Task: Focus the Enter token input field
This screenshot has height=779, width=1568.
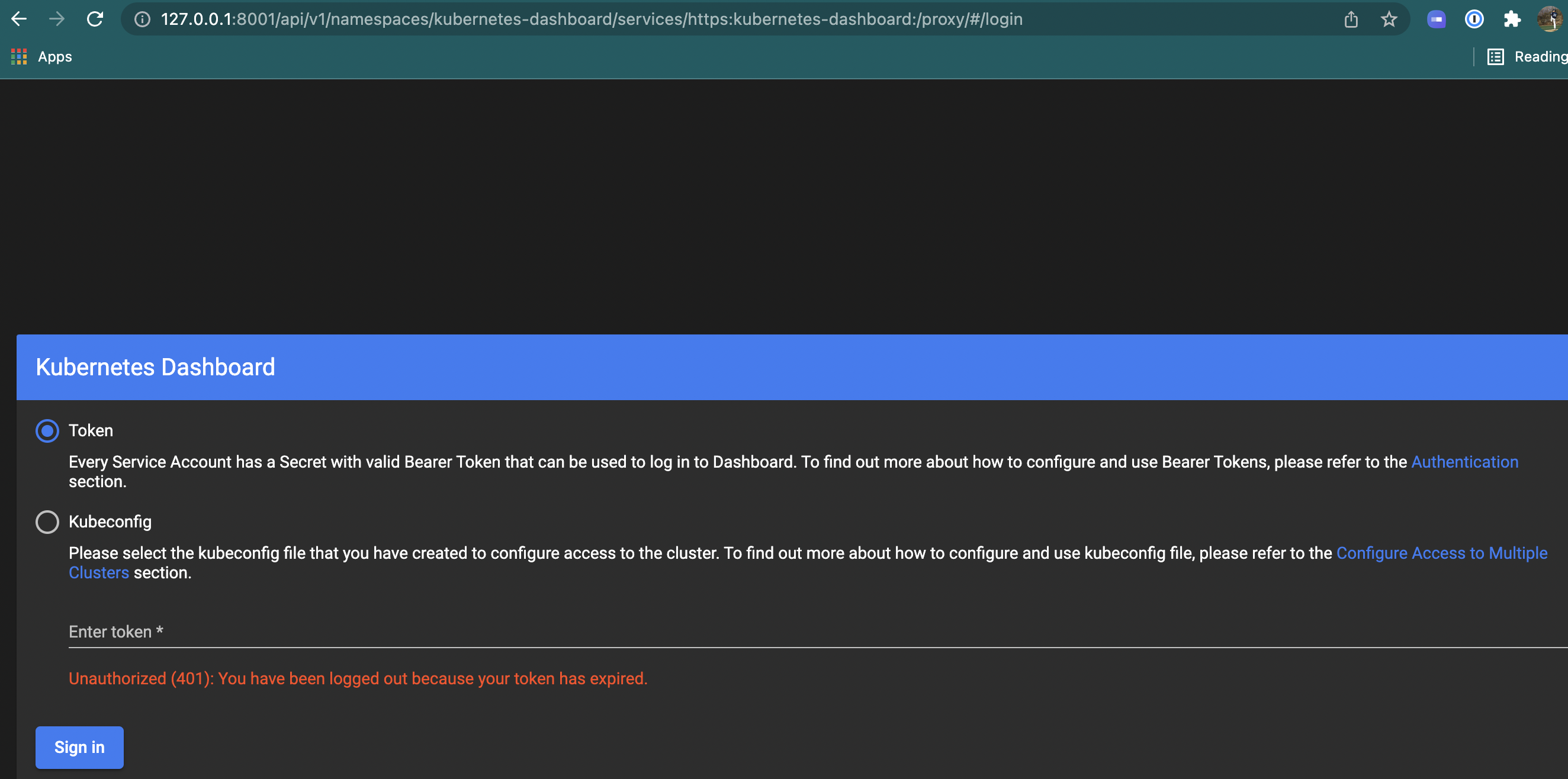Action: pos(818,632)
